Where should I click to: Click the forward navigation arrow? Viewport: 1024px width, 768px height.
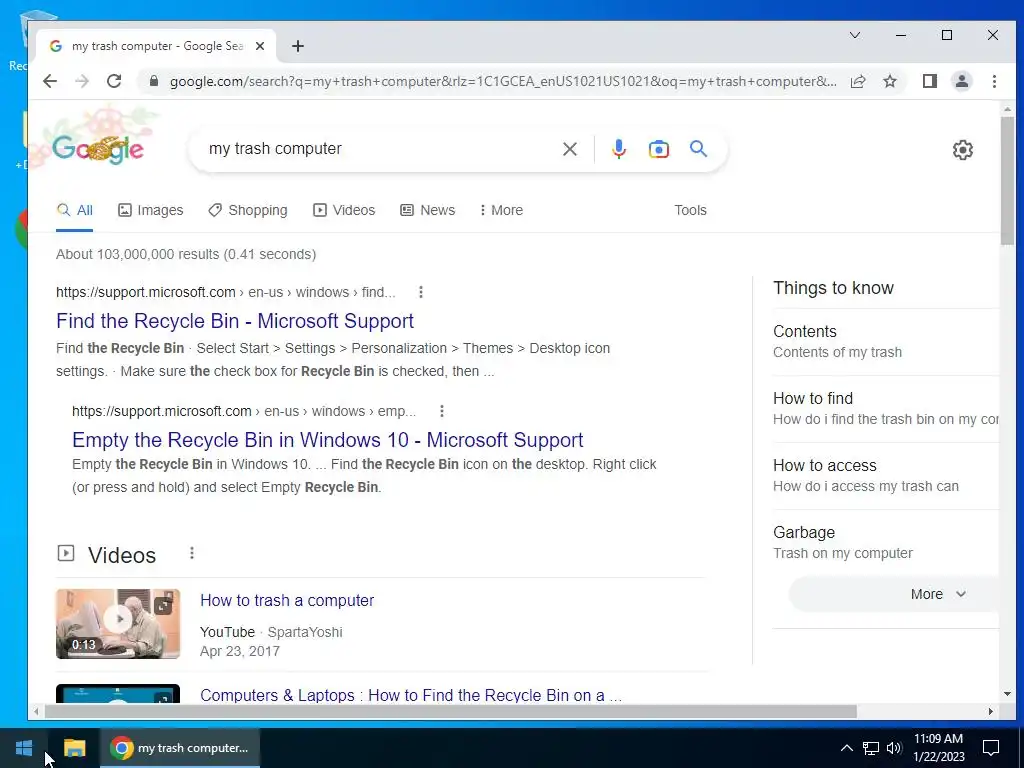(82, 81)
